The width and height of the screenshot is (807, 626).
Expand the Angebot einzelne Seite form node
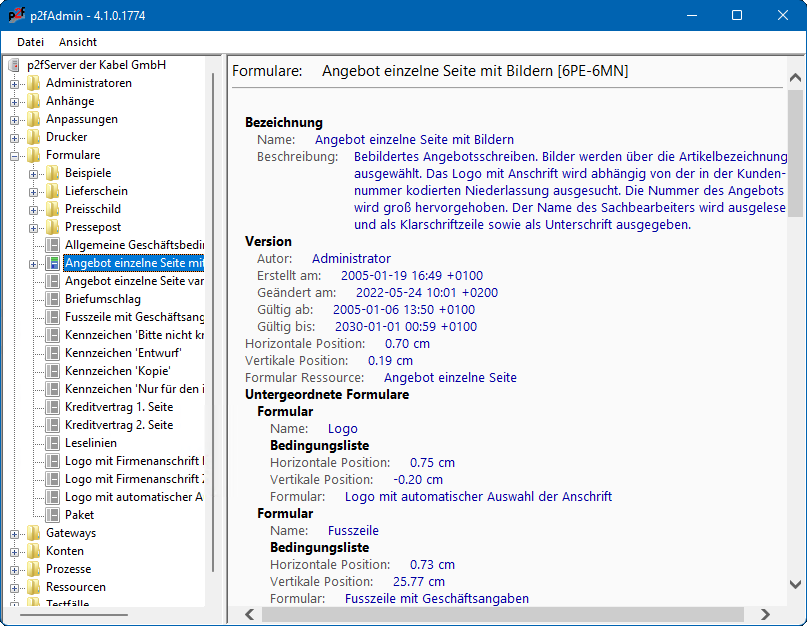coord(34,263)
